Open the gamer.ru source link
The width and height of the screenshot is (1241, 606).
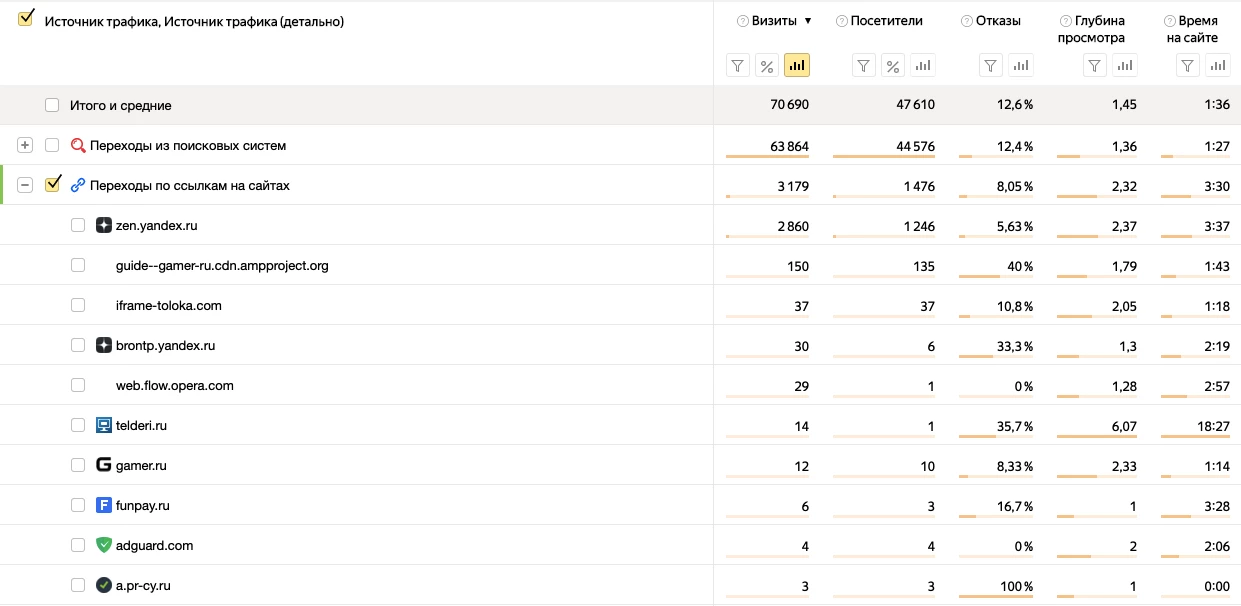coord(141,465)
